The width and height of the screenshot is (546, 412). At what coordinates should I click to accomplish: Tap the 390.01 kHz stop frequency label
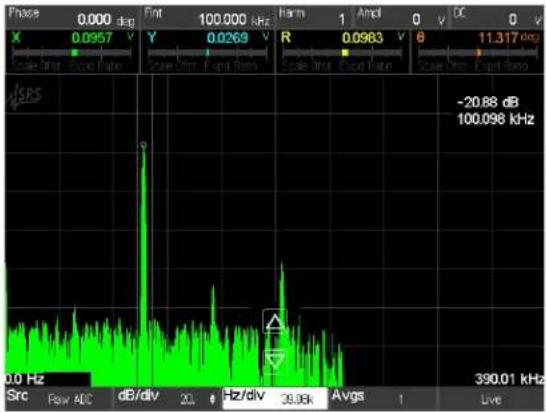click(509, 379)
